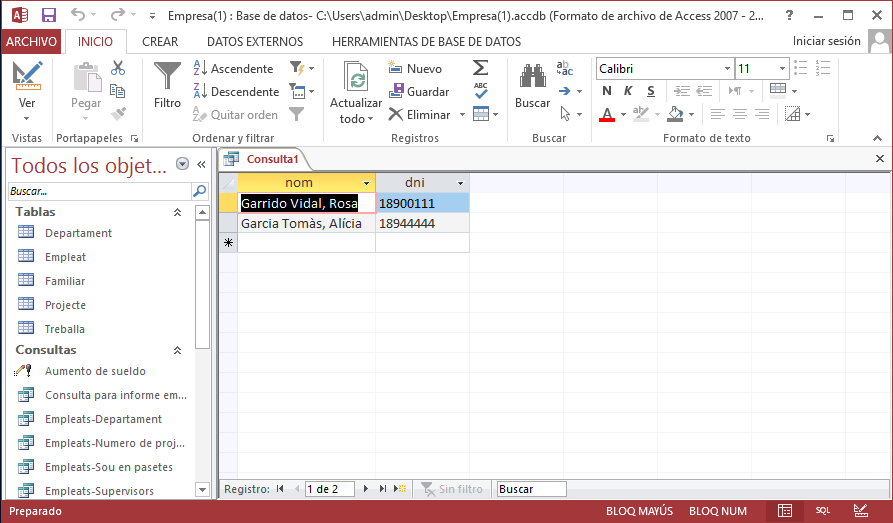Open the CREAR ribbon tab
This screenshot has height=523, width=893.
(x=160, y=42)
